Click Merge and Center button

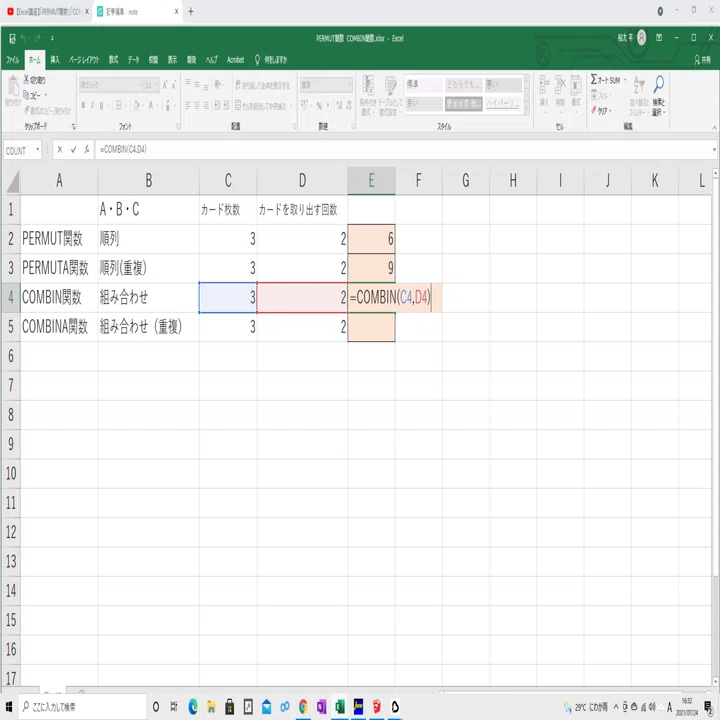point(260,106)
